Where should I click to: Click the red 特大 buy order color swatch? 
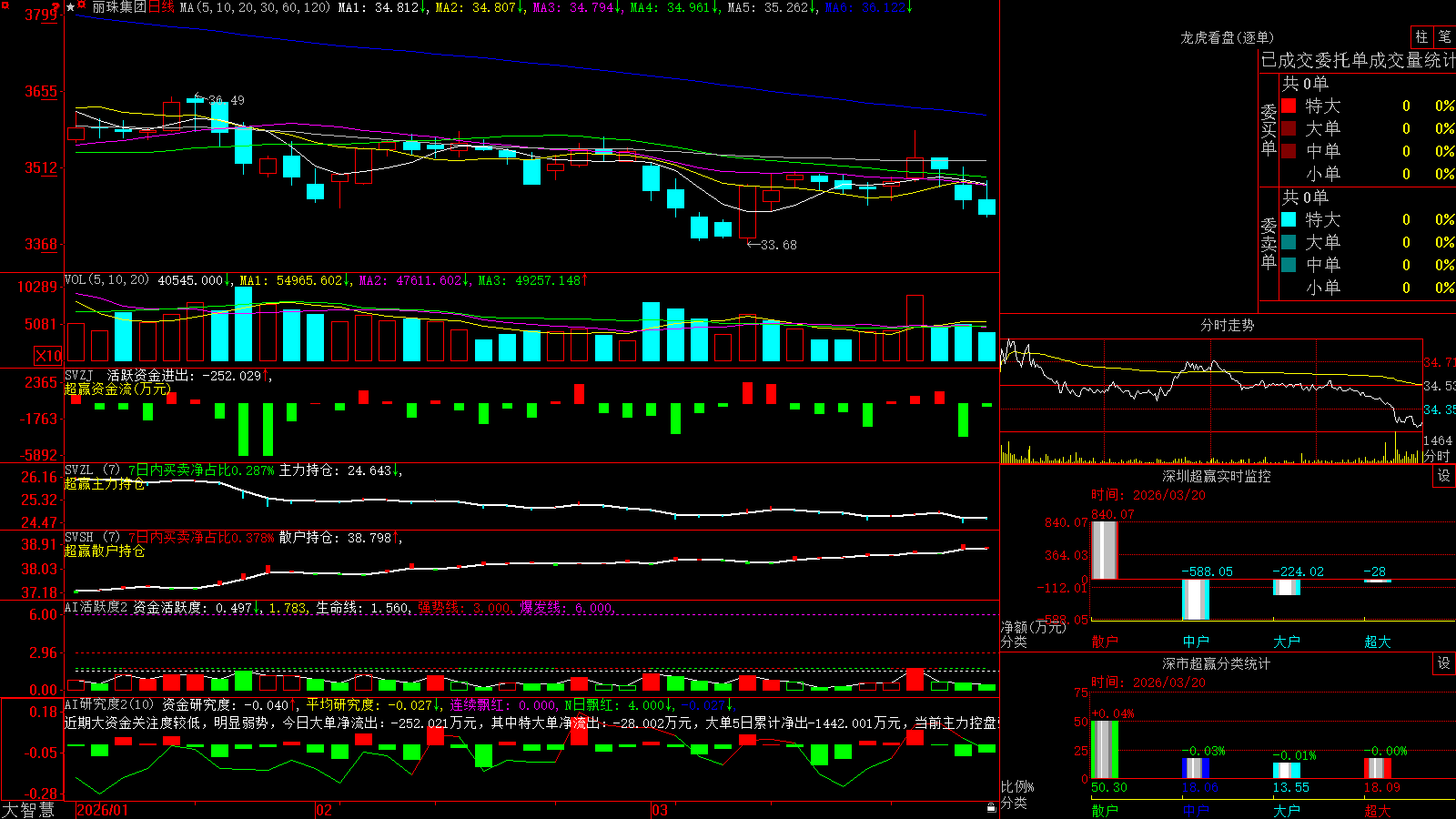click(1289, 106)
